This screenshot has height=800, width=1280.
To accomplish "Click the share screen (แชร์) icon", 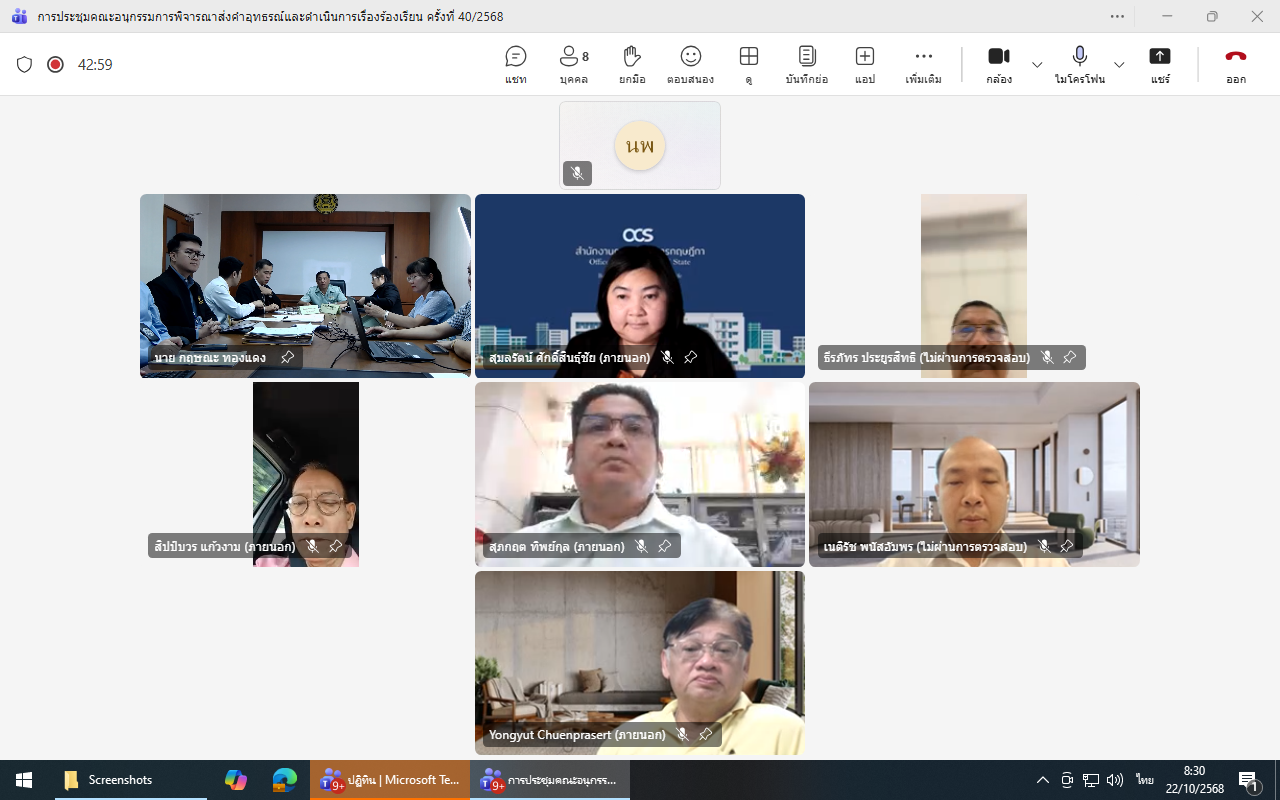I will (x=1159, y=65).
